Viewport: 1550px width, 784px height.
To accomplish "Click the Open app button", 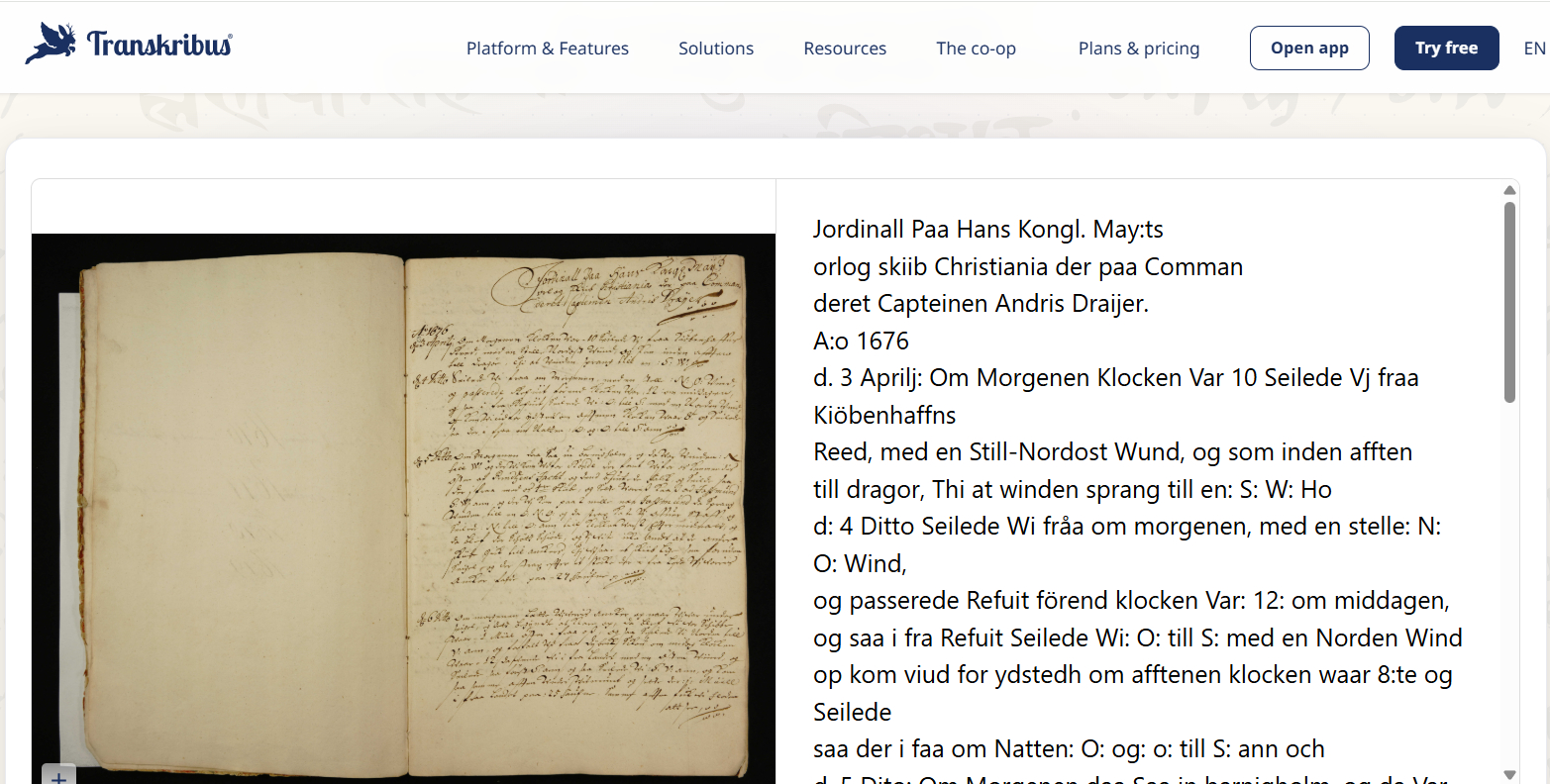I will coord(1308,49).
